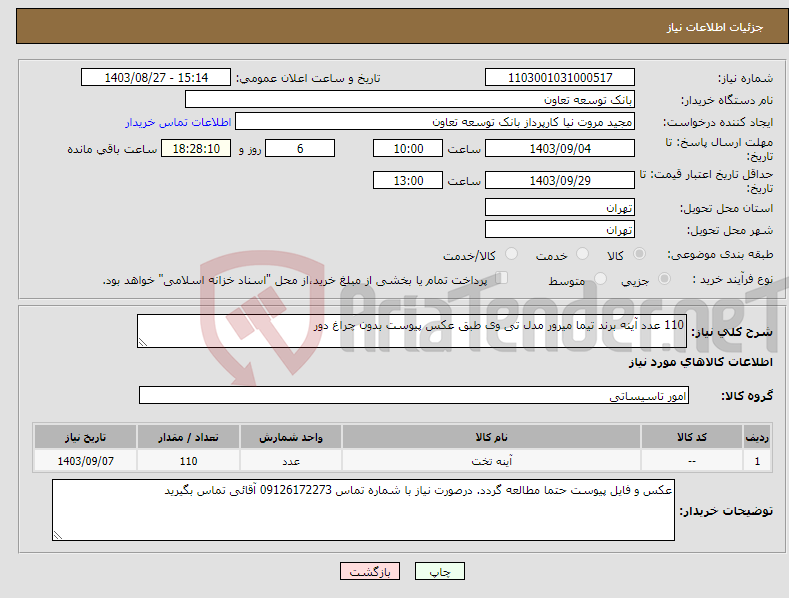Click the توضیحات خریدار text area
789x598 pixels.
pos(363,510)
